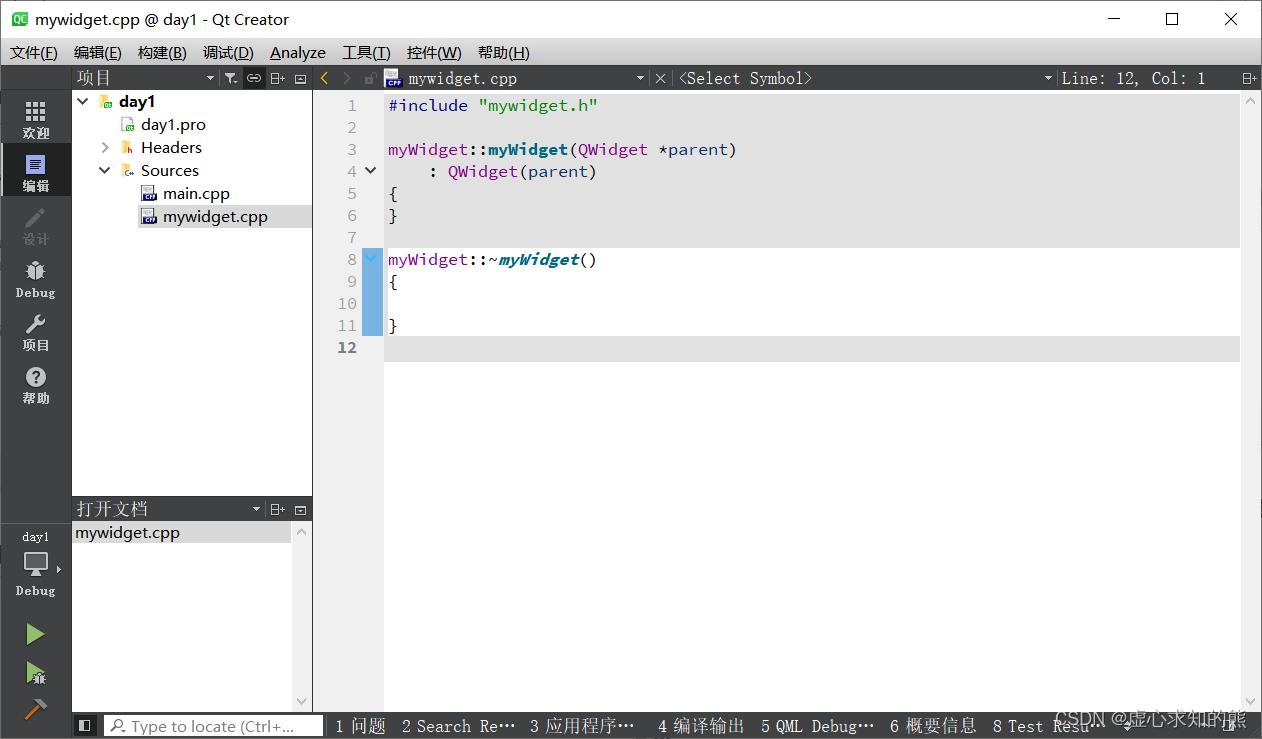The width and height of the screenshot is (1262, 739).
Task: Open the mywidget.cpp file dropdown
Action: pyautogui.click(x=641, y=78)
